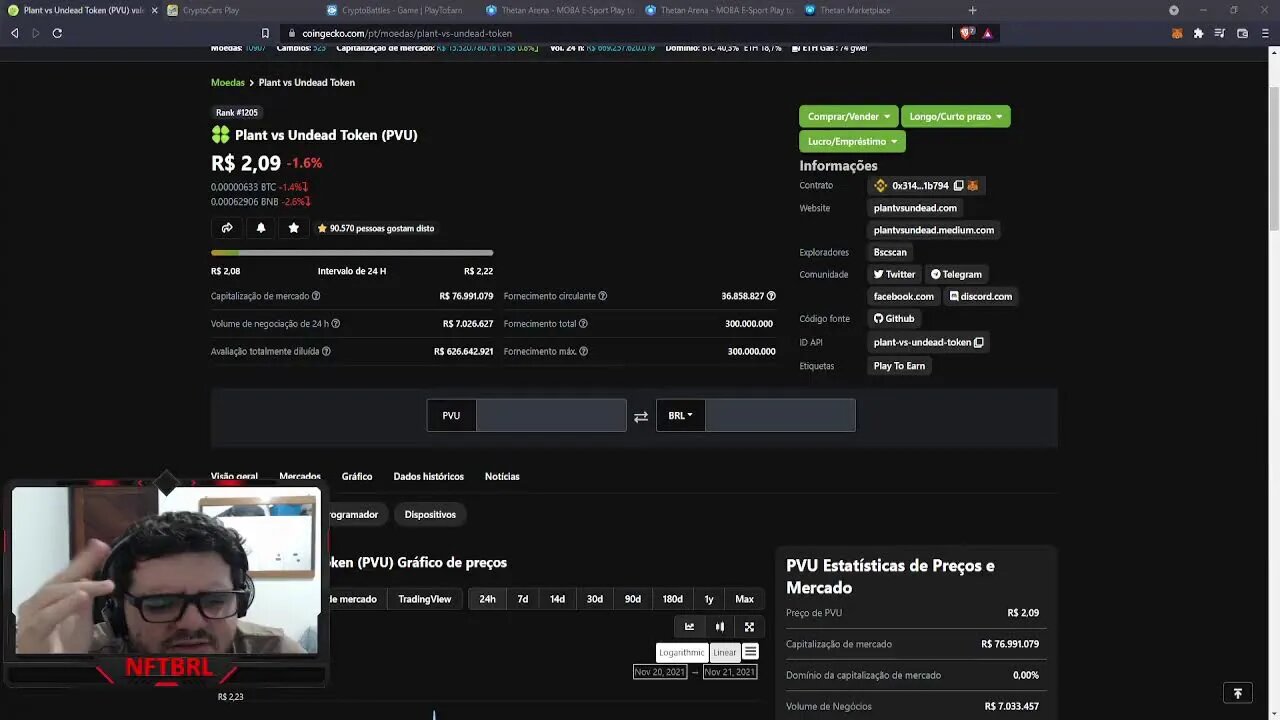Image resolution: width=1280 pixels, height=720 pixels.
Task: Select Logarithmic chart scale
Action: (682, 652)
